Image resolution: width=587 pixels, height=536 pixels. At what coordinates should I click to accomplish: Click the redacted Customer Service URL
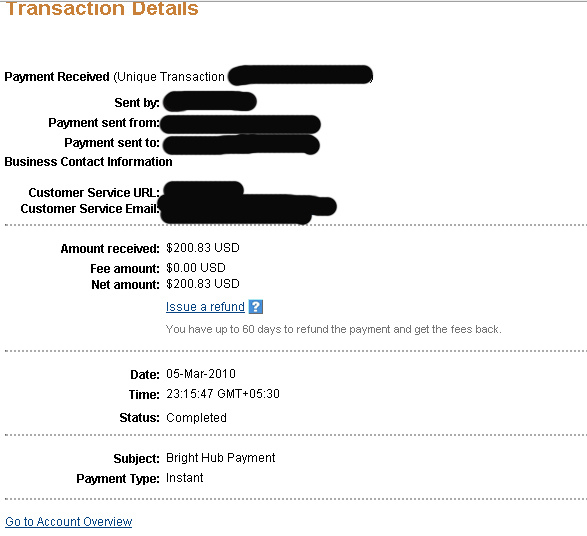pyautogui.click(x=204, y=188)
